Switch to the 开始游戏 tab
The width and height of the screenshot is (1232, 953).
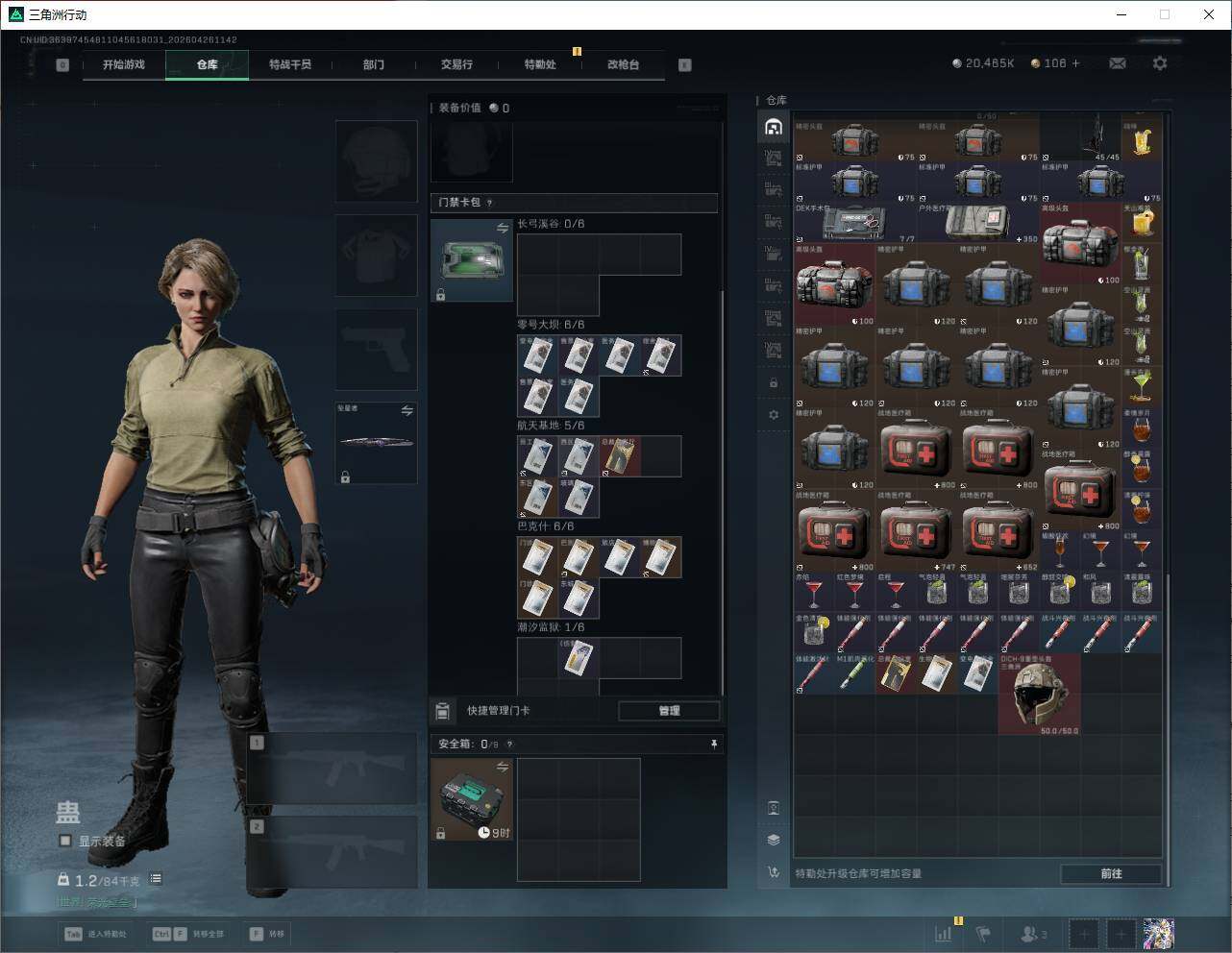coord(124,64)
